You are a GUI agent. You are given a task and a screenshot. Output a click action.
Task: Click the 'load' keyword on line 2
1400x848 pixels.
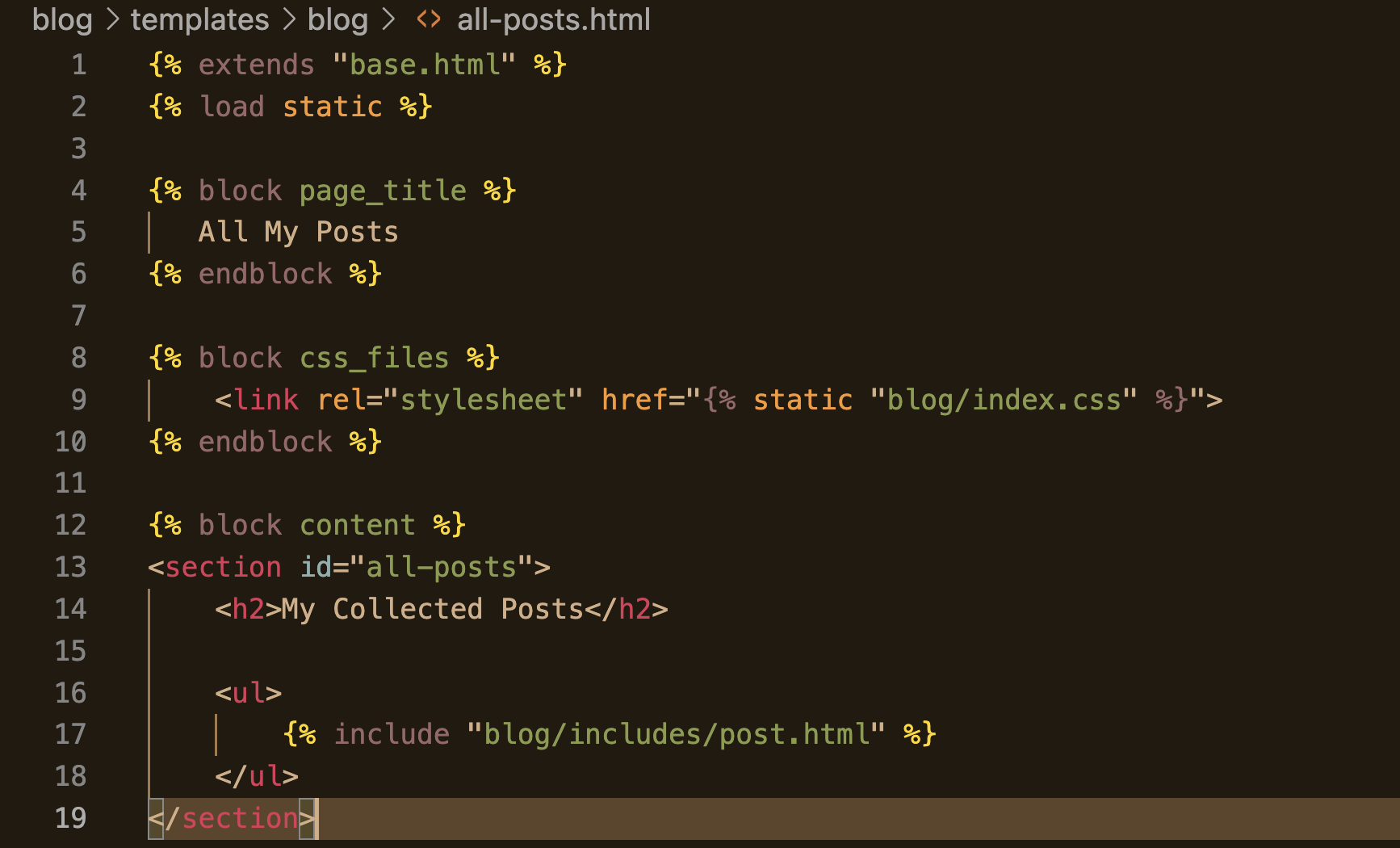pos(232,107)
